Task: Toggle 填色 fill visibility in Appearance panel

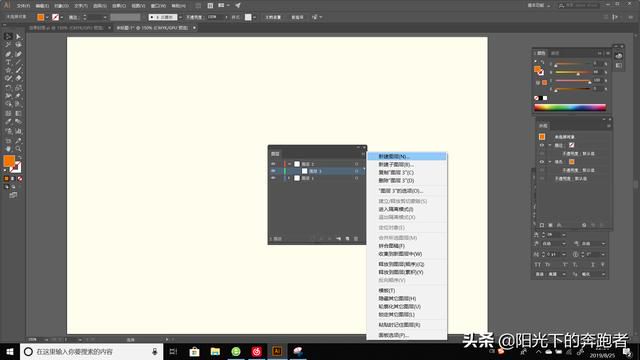Action: coord(542,162)
